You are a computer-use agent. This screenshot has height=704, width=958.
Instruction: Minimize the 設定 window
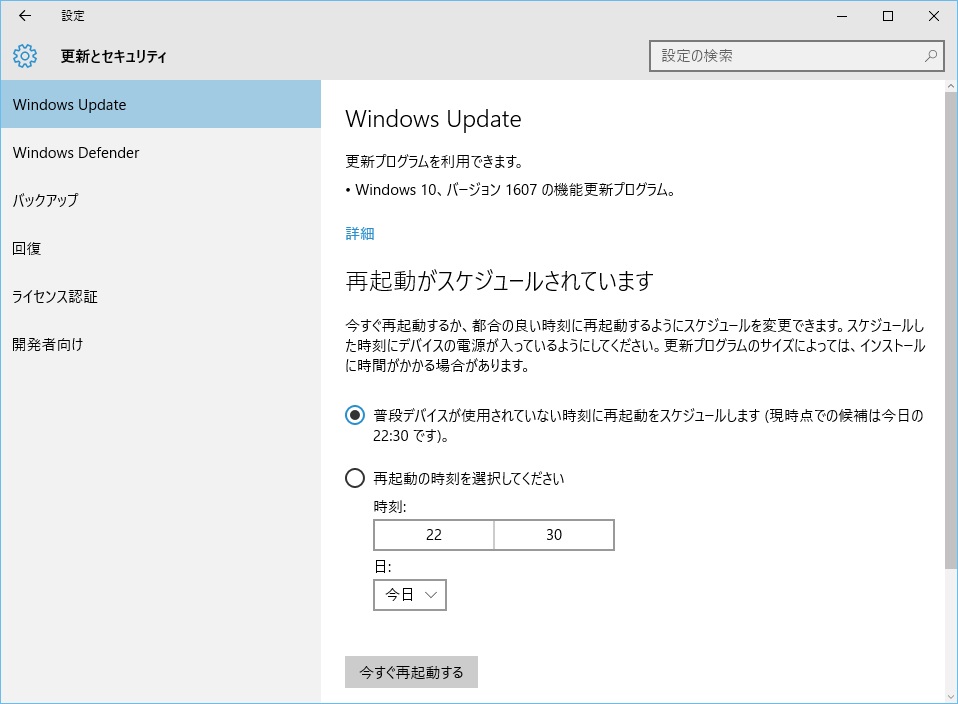[x=842, y=16]
